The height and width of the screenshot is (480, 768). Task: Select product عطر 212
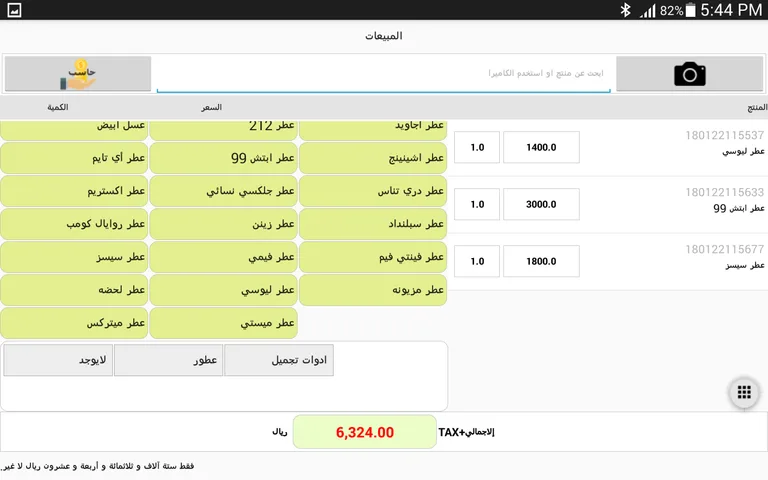(x=223, y=130)
